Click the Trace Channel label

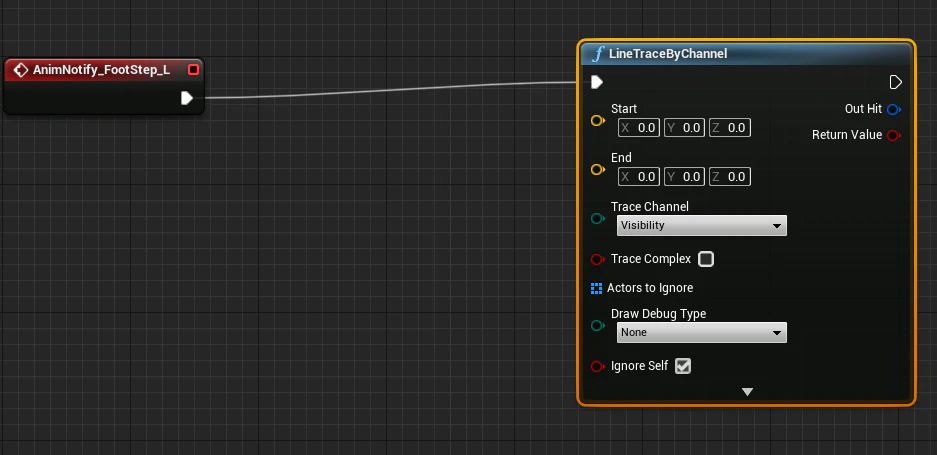[650, 207]
